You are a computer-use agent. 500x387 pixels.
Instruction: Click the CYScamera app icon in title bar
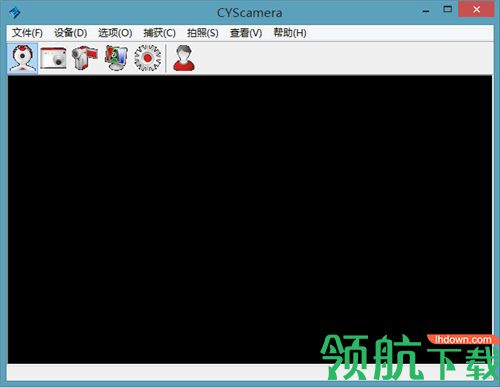15,13
